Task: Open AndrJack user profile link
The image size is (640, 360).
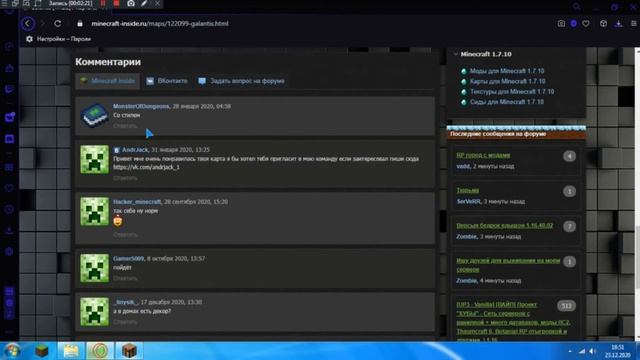Action: pyautogui.click(x=135, y=150)
